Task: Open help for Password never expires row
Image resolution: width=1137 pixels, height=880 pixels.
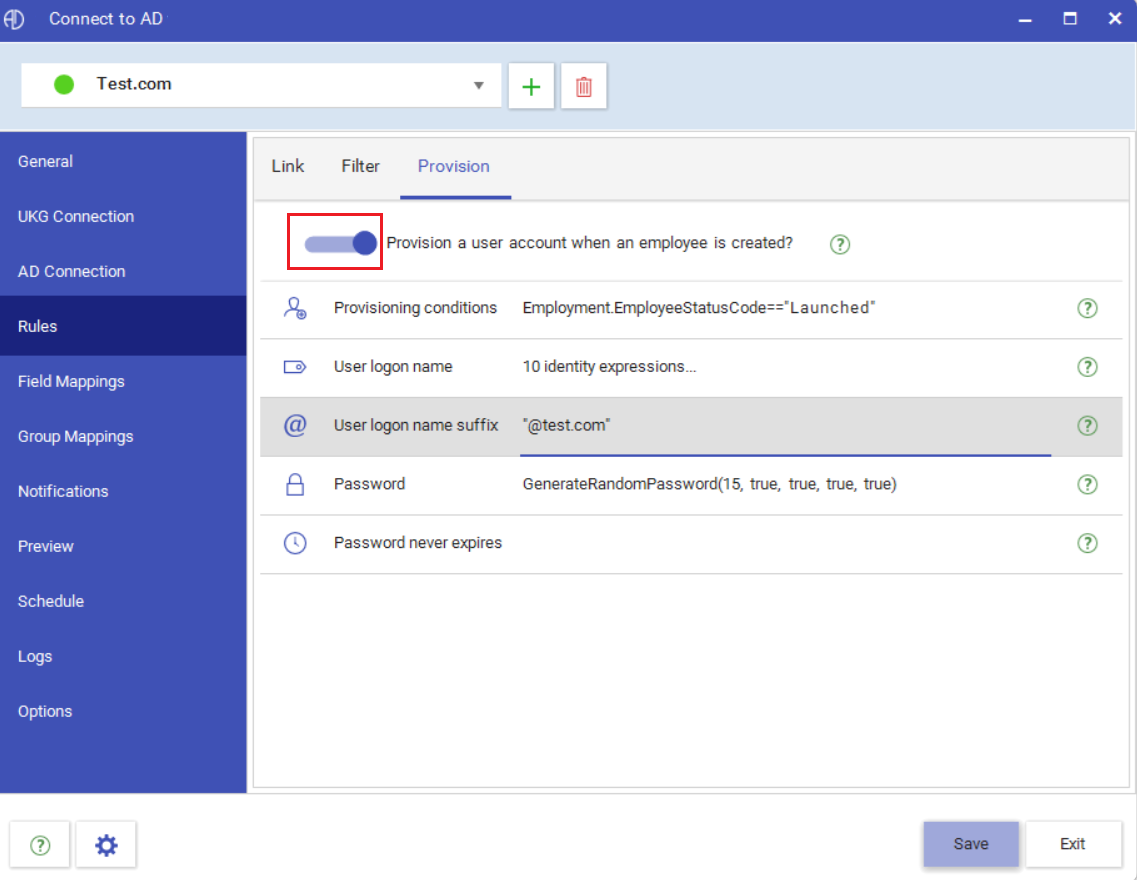Action: click(1087, 543)
